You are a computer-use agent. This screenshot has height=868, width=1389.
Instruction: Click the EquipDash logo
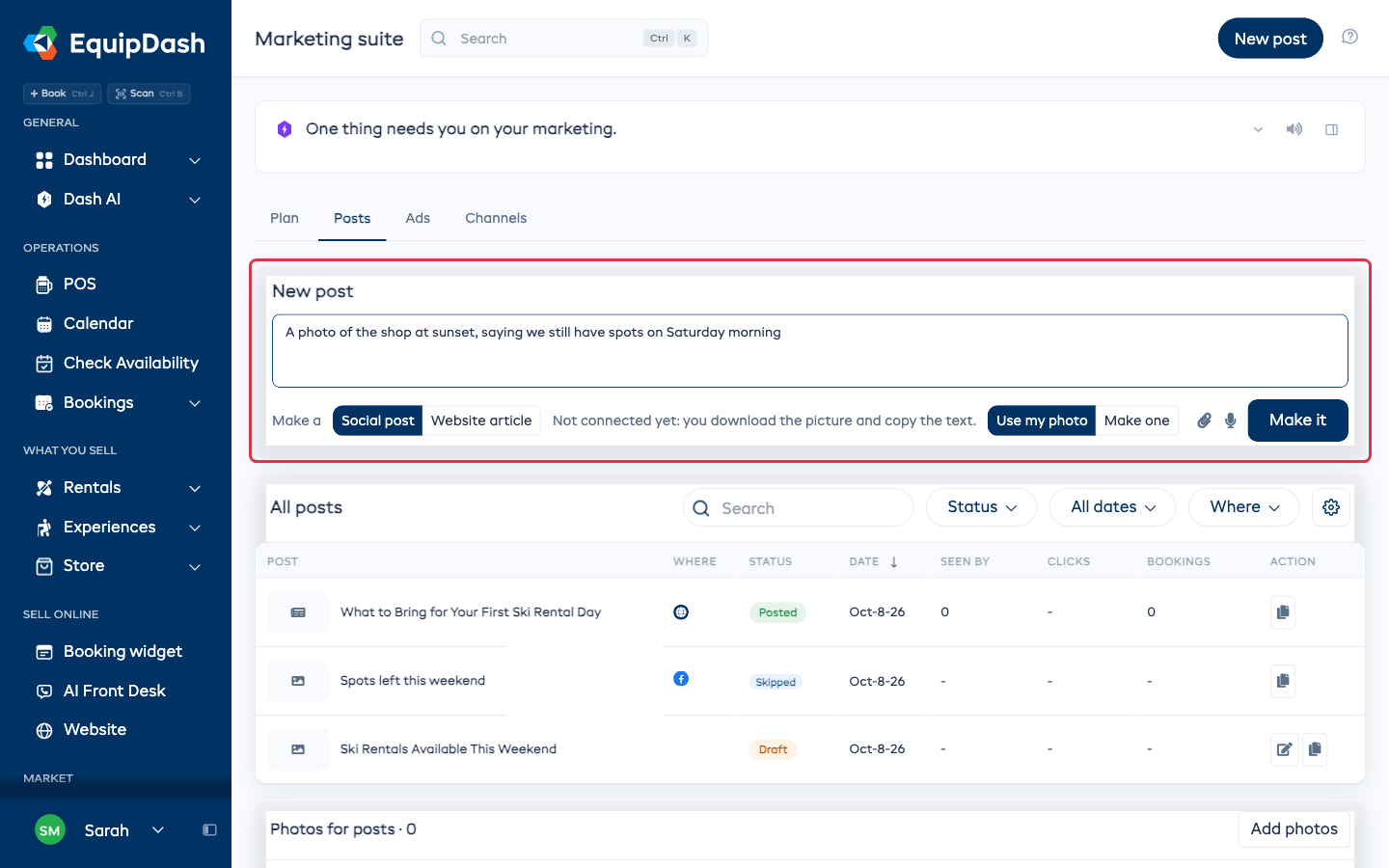click(x=114, y=43)
